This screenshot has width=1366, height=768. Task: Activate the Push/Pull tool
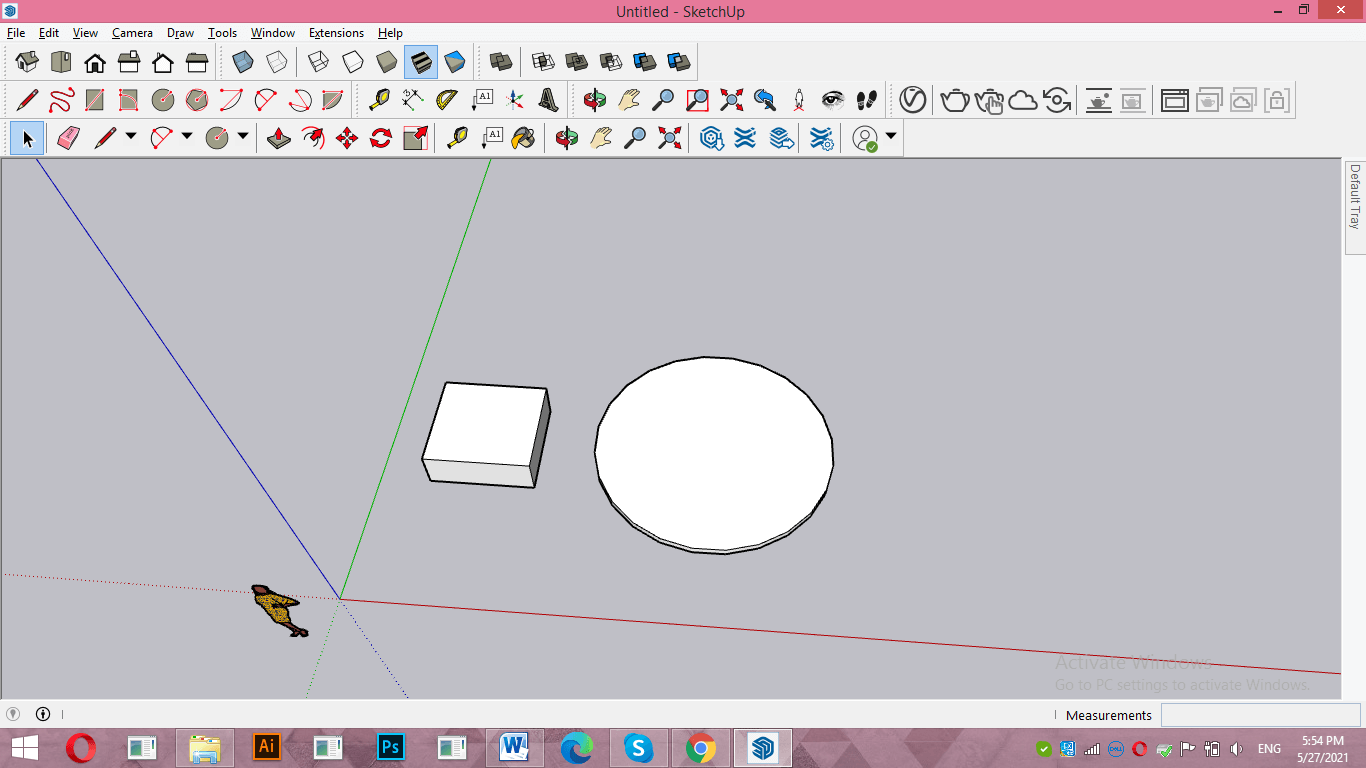click(x=280, y=138)
